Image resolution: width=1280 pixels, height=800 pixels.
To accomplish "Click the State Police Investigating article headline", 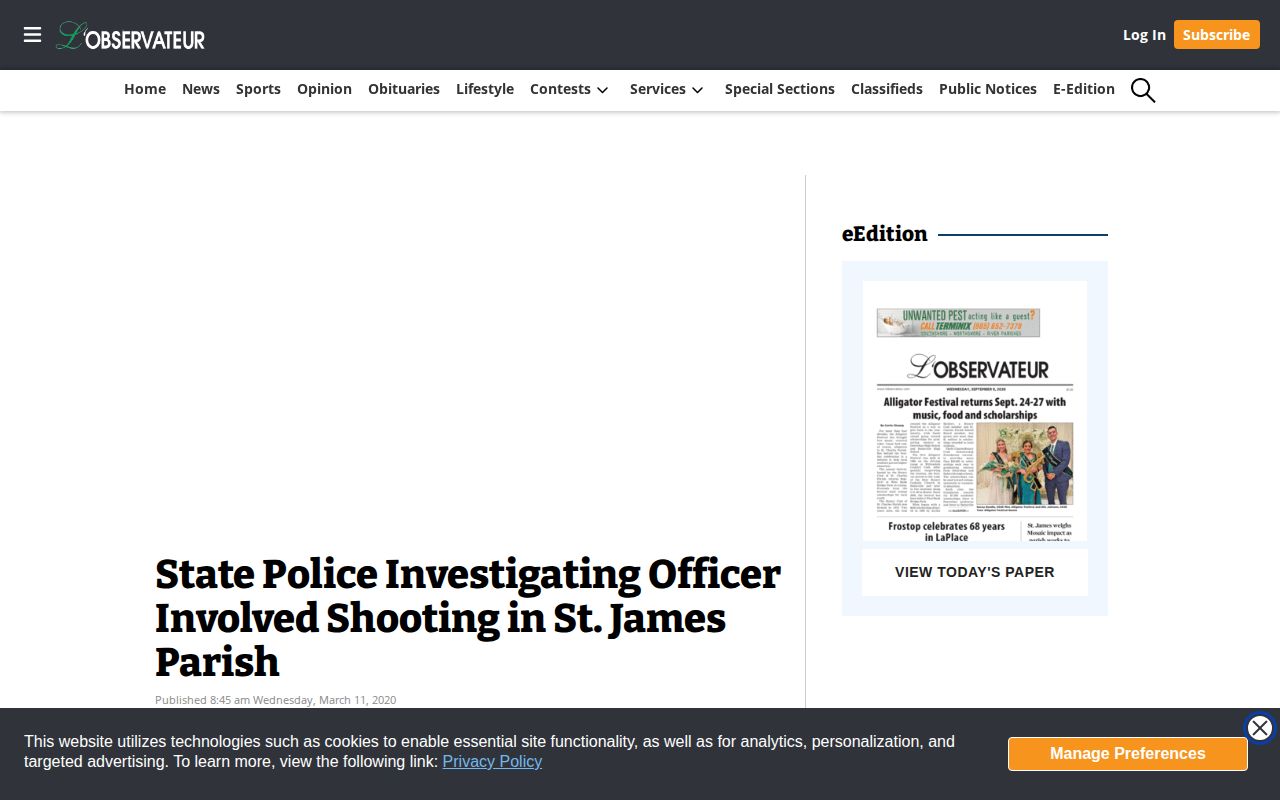I will click(x=468, y=618).
